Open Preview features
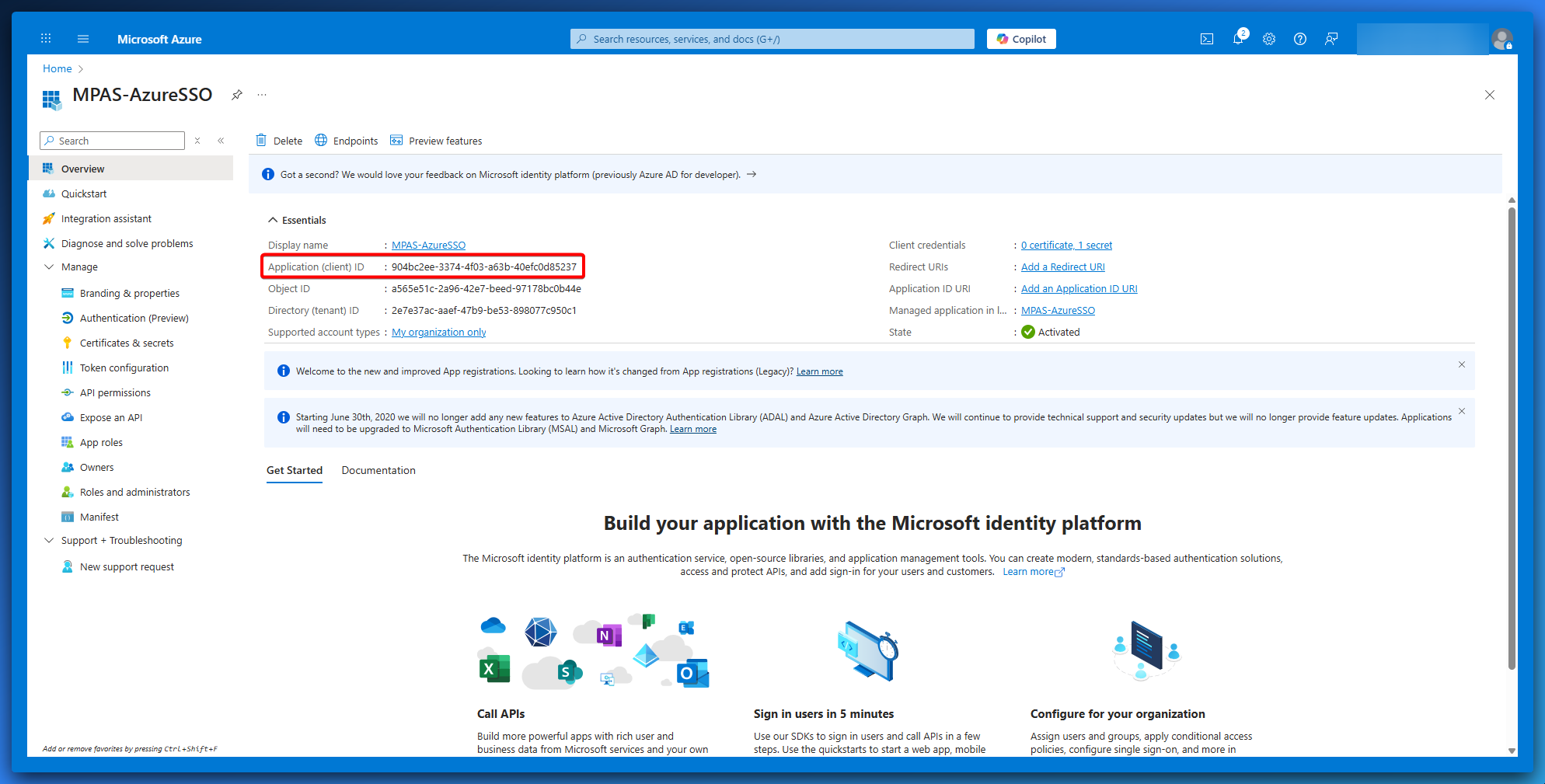The height and width of the screenshot is (784, 1545). click(x=436, y=141)
